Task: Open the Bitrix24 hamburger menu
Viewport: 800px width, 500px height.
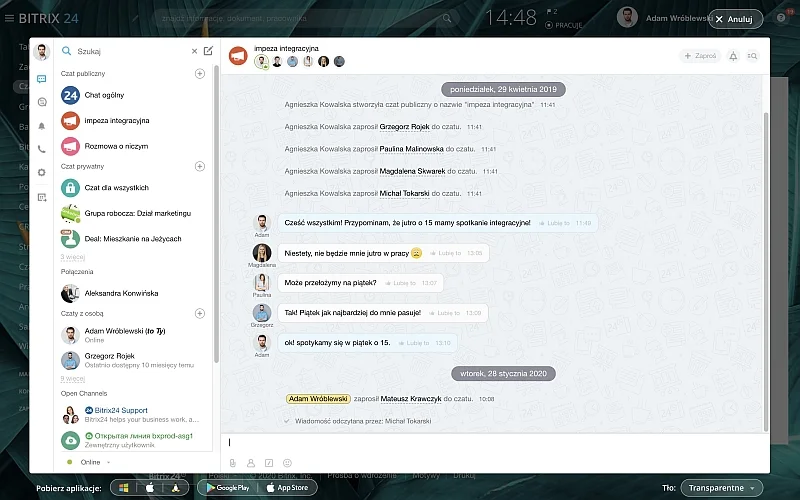Action: click(9, 18)
